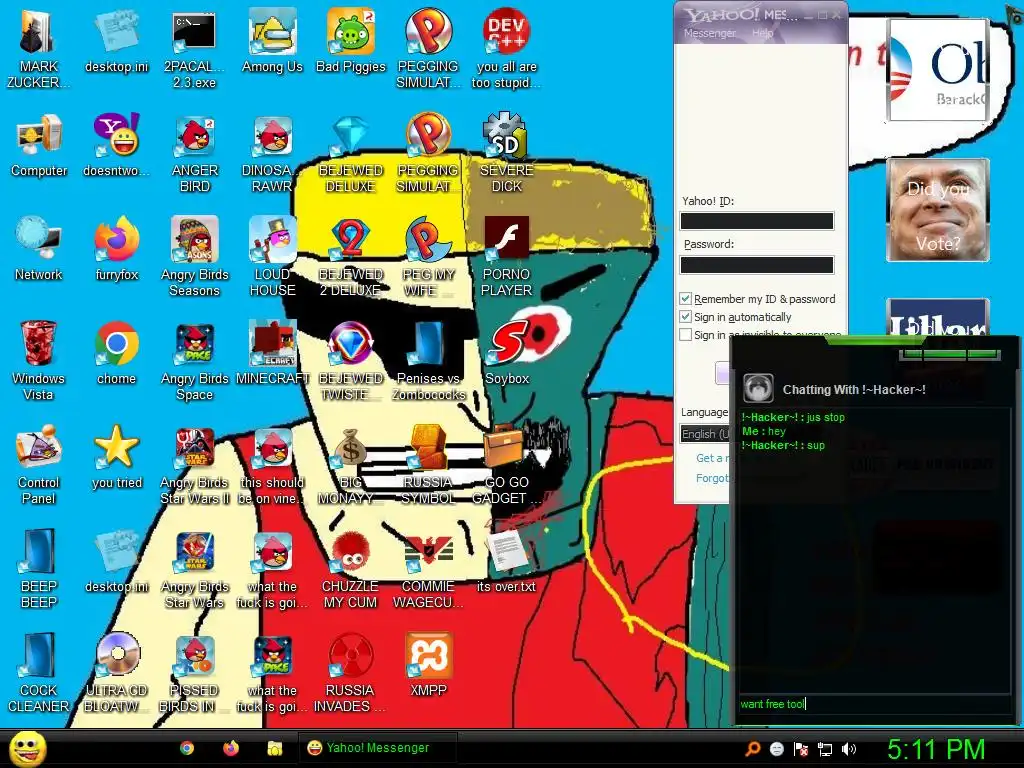Click the 'Forgot' link in Yahoo Messenger
1024x768 pixels.
pos(712,478)
